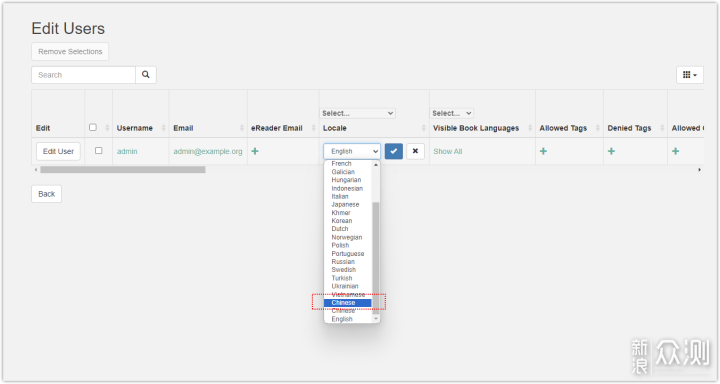Click the Edit User button

pyautogui.click(x=58, y=151)
